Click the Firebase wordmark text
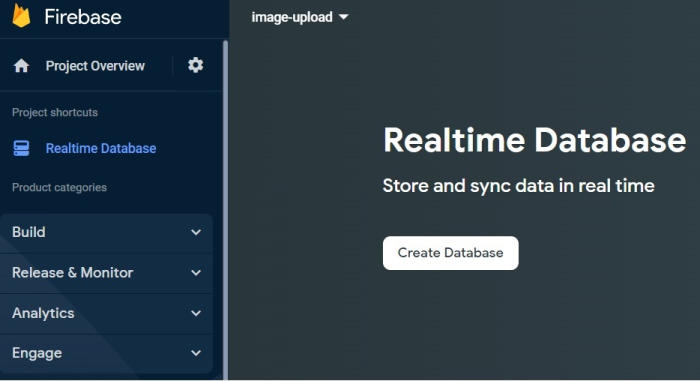Screen dimensions: 700x381 83,17
